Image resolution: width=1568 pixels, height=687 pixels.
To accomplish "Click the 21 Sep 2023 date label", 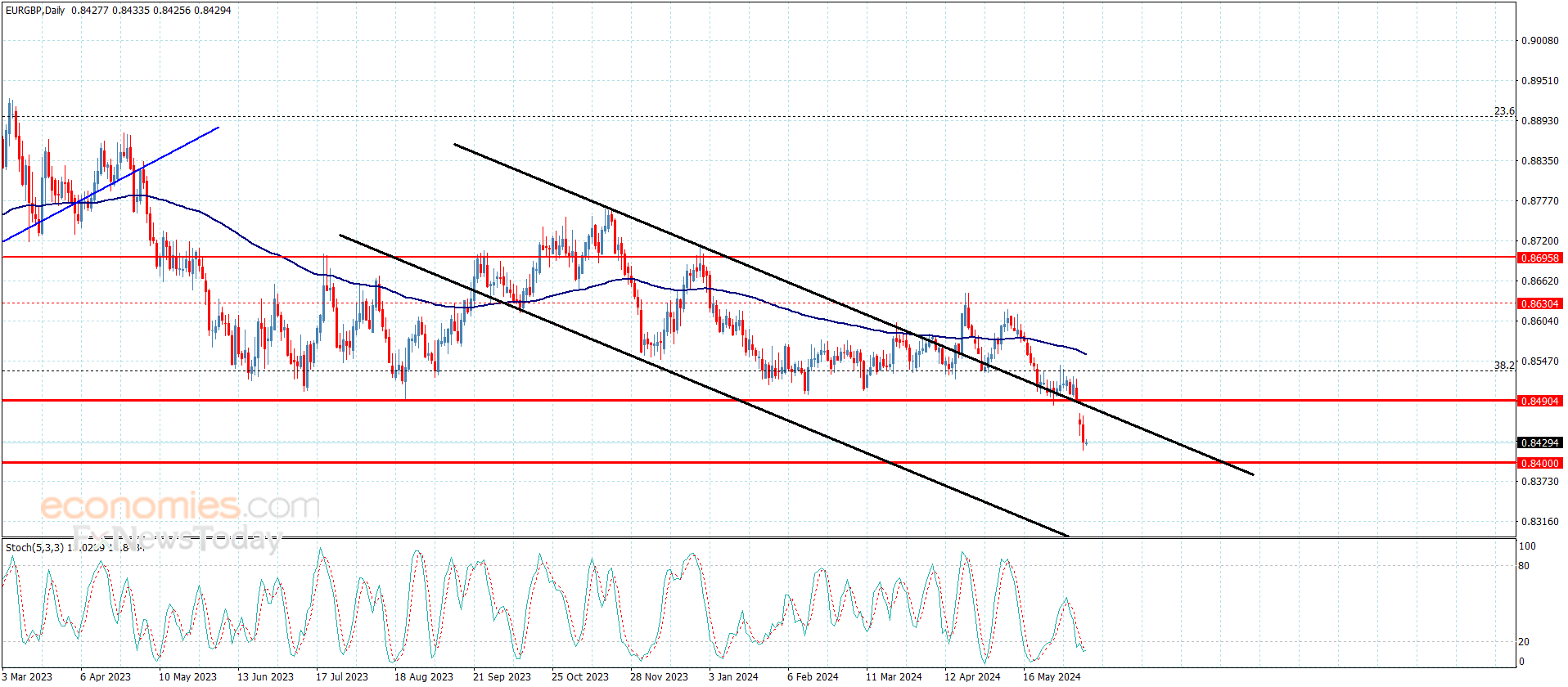I will coord(502,676).
